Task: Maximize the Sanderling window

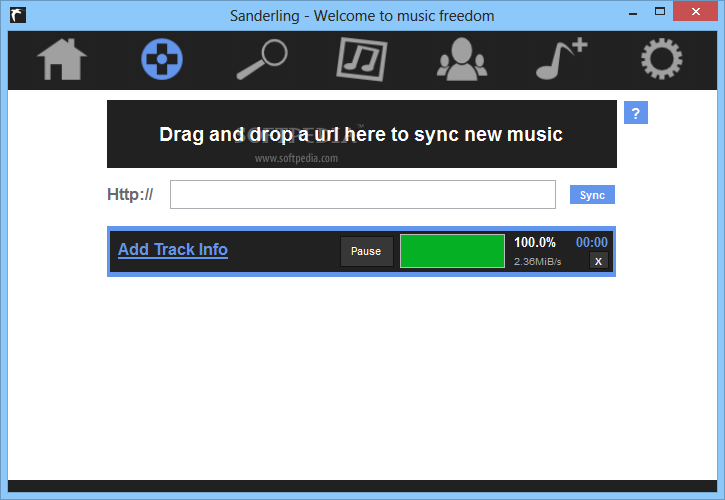Action: click(x=660, y=12)
